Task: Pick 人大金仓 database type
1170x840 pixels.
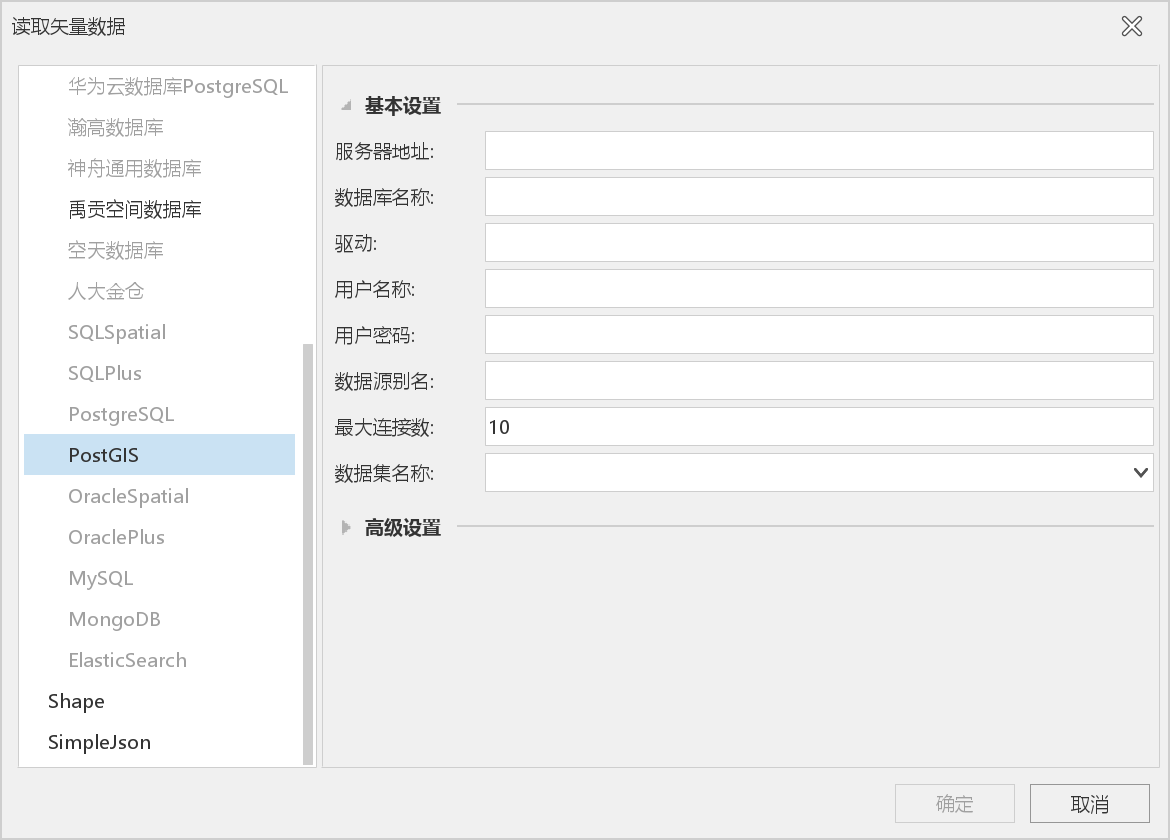Action: click(105, 292)
